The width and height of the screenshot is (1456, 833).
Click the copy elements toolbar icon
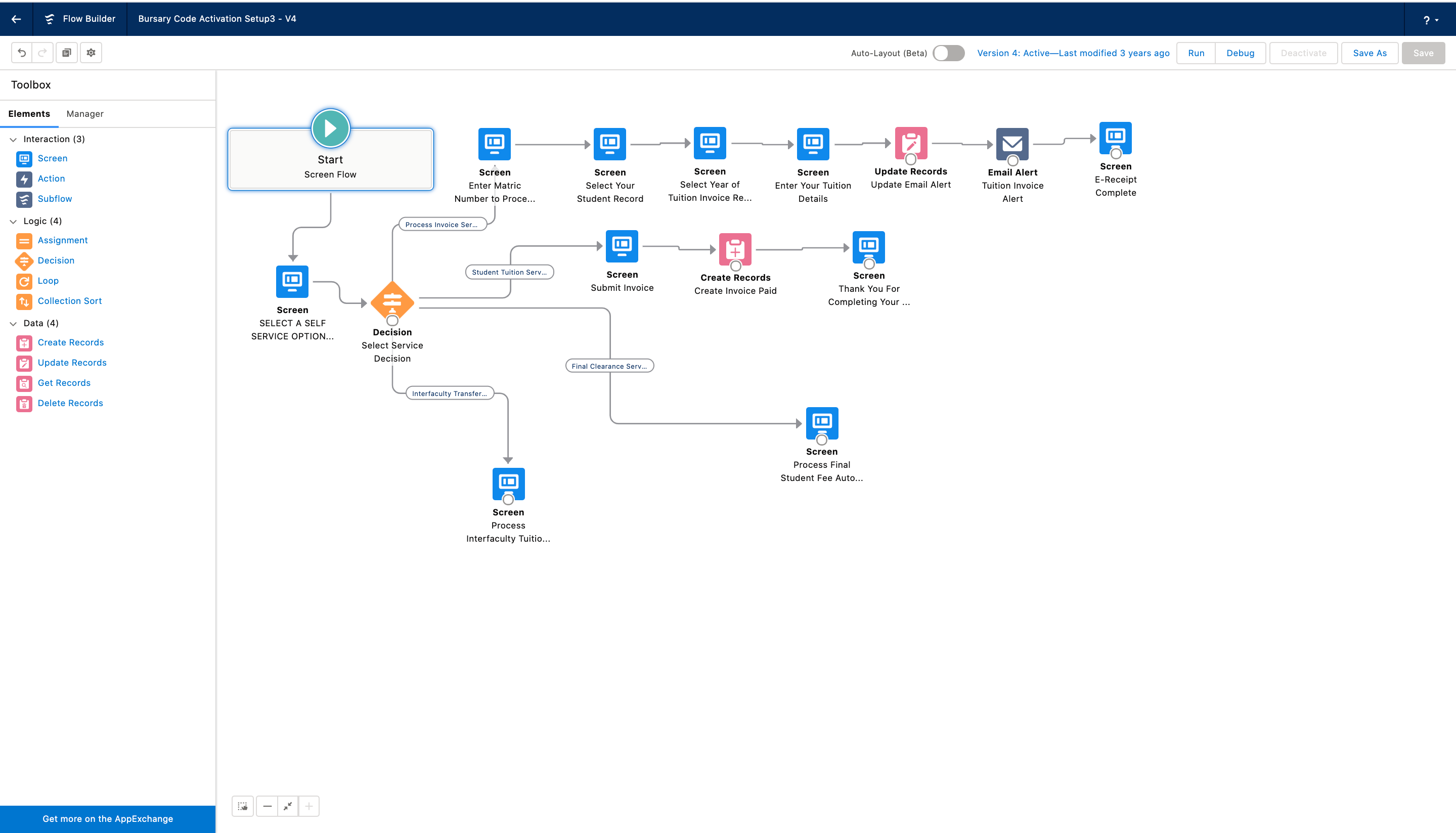[66, 53]
